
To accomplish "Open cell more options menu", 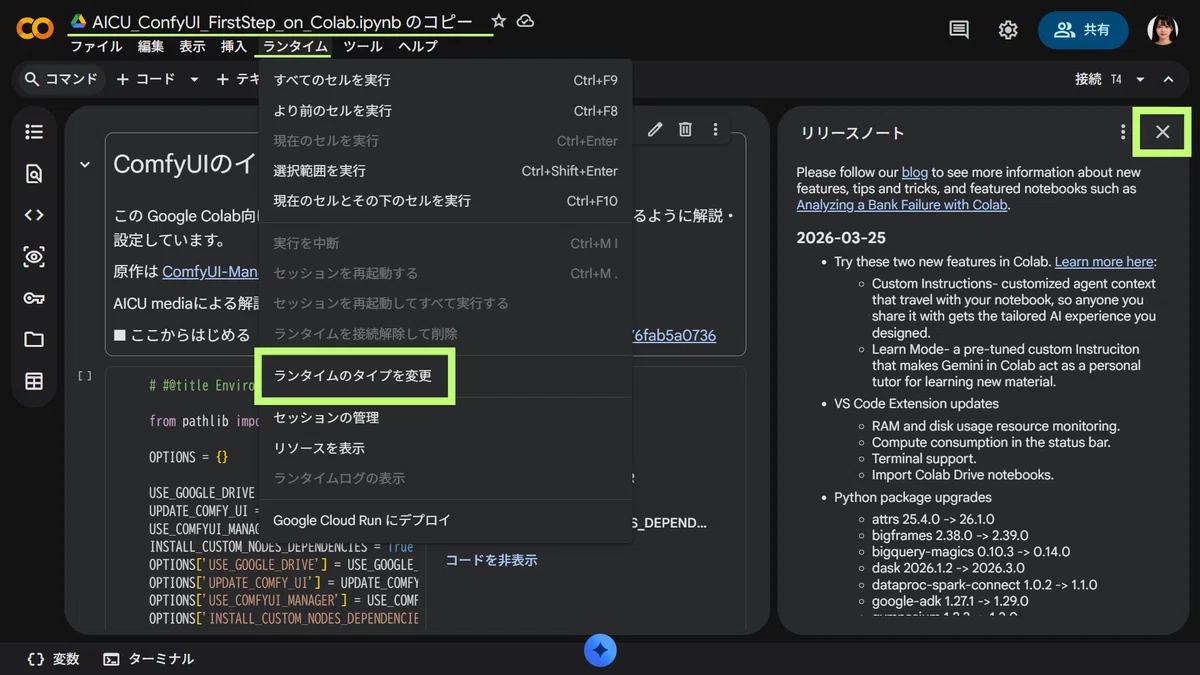I will click(x=715, y=129).
